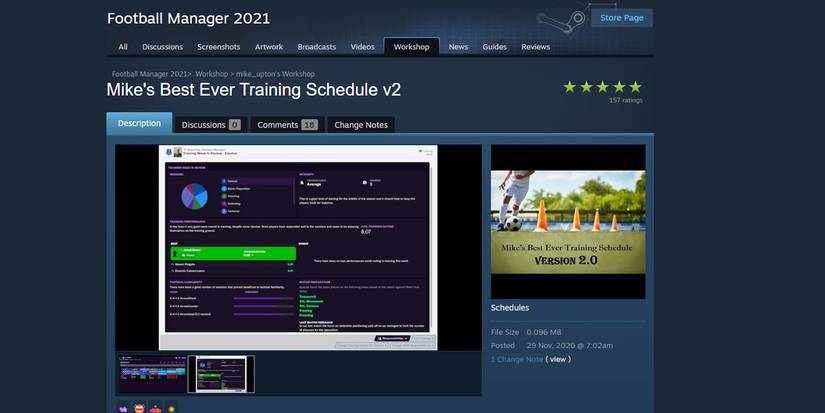Screen dimensions: 825x413
Task: Click the Schedules tag link
Action: pos(510,308)
